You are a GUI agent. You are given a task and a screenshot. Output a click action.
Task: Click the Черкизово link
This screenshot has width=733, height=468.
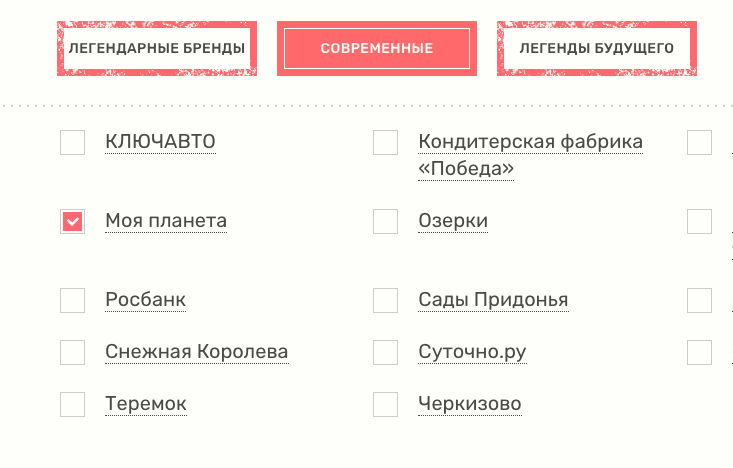click(470, 404)
